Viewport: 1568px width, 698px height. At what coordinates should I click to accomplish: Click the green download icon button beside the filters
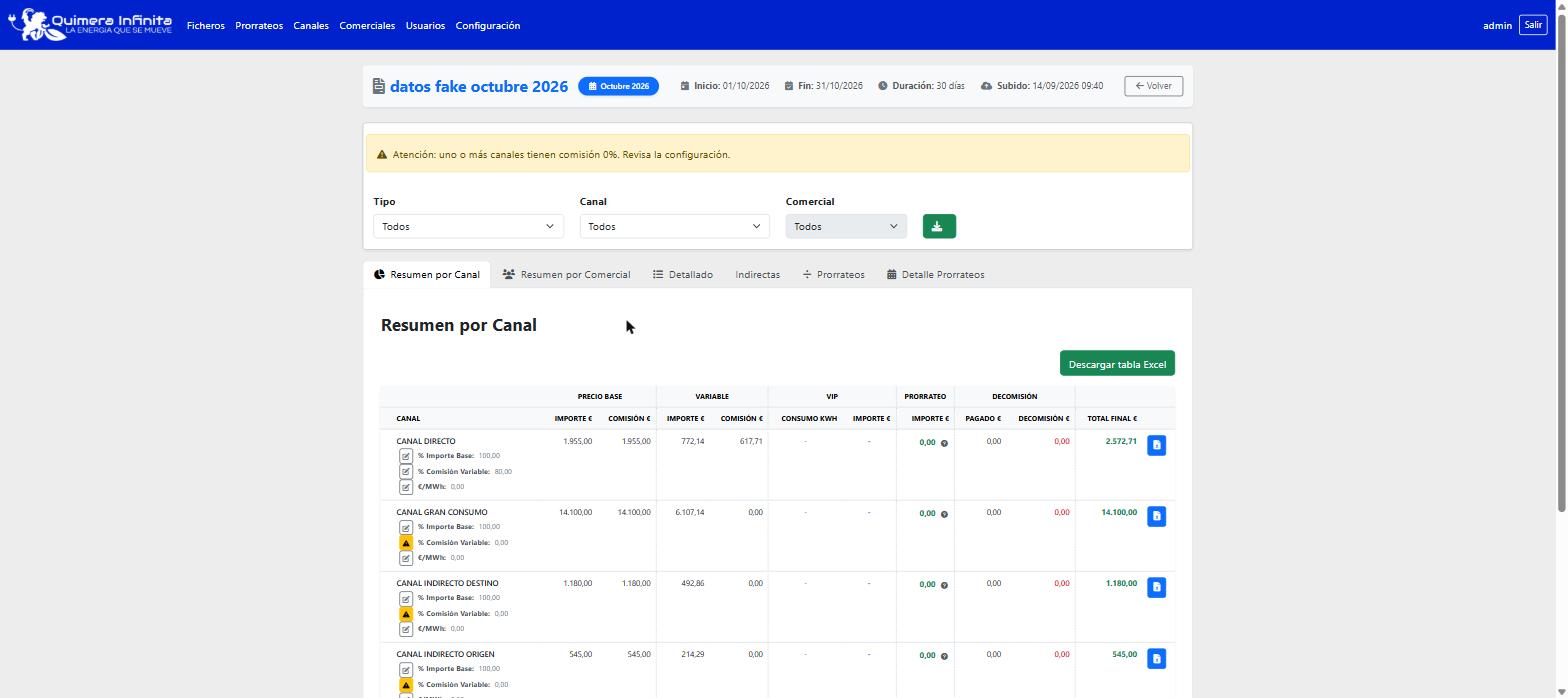point(939,227)
